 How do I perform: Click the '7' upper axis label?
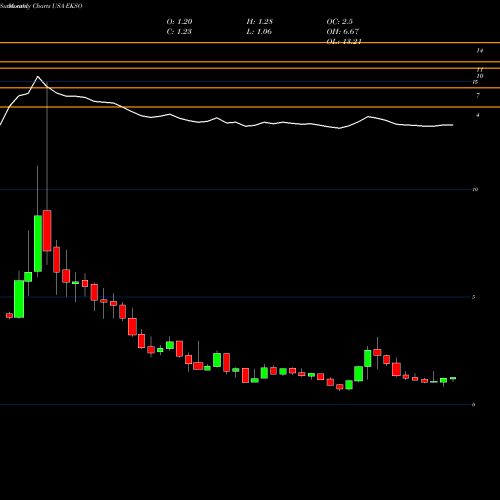478,96
